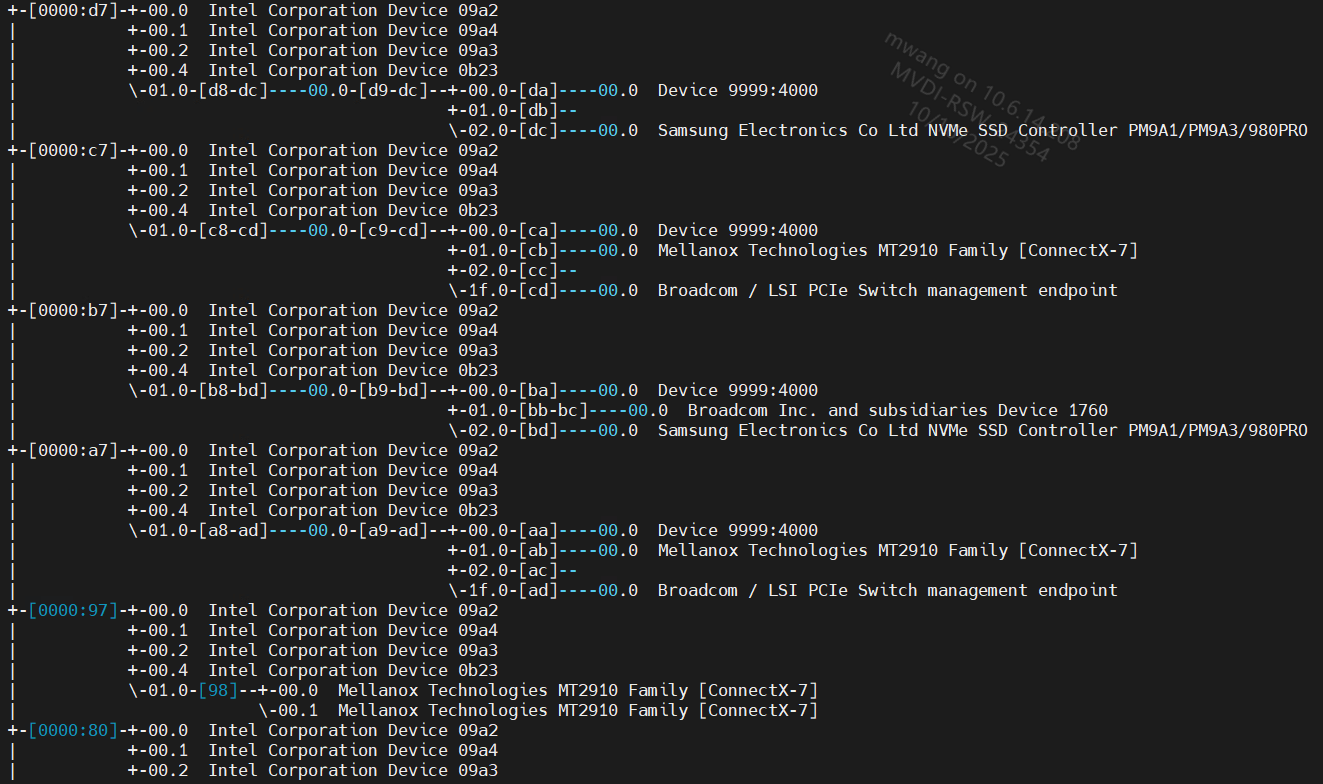1323x784 pixels.
Task: Click the [c8-cd] bus range
Action: click(233, 230)
